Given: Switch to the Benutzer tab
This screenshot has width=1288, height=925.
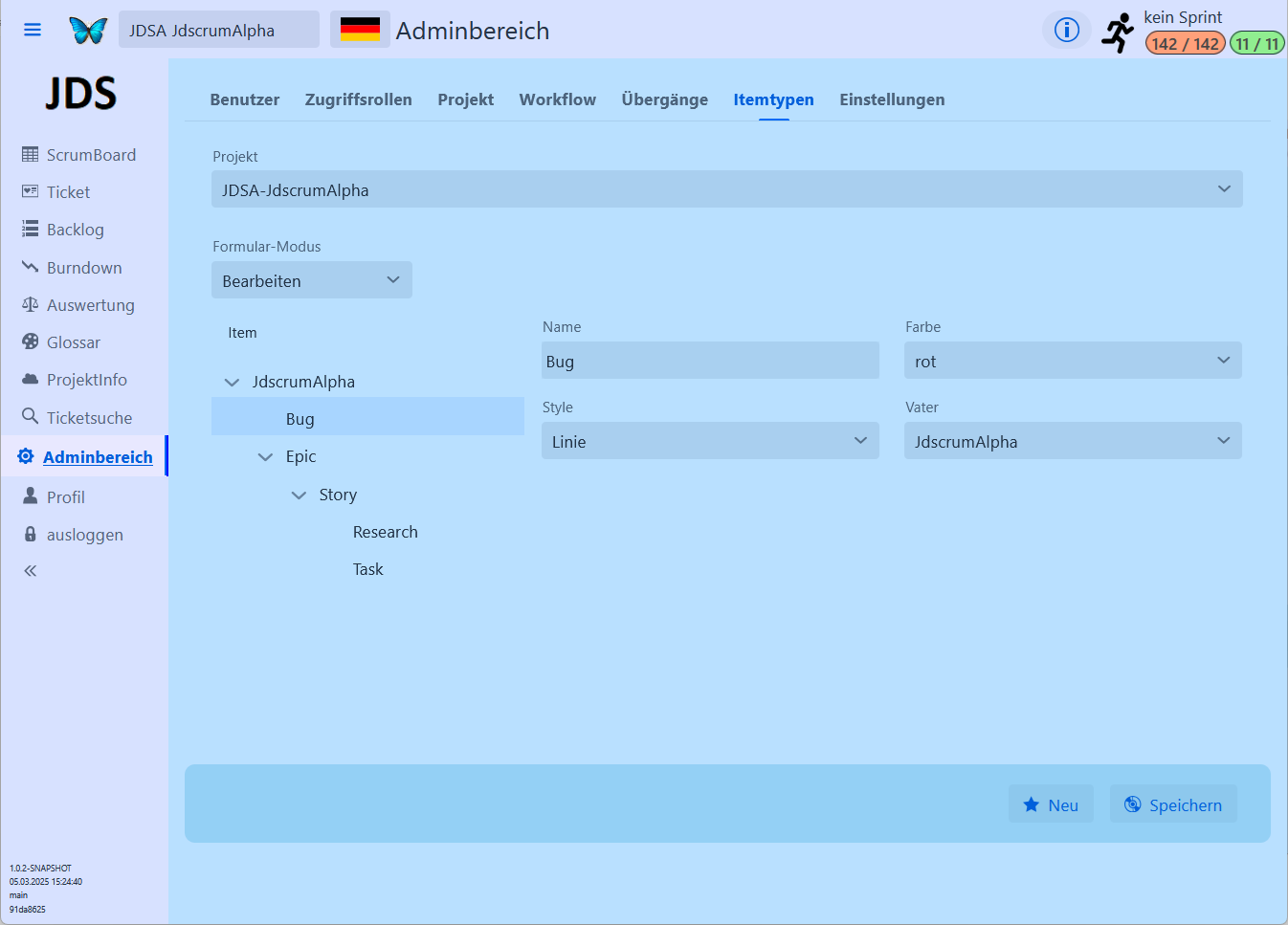Looking at the screenshot, I should [x=245, y=99].
